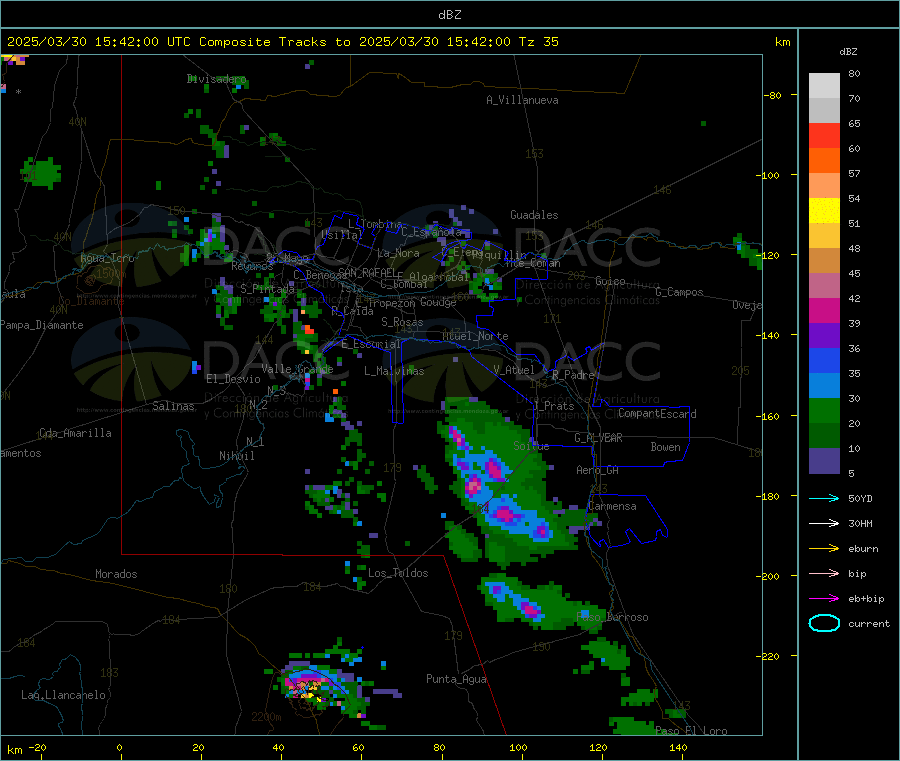
Task: Select the 10 dBZ slate purple swatch
Action: point(824,461)
